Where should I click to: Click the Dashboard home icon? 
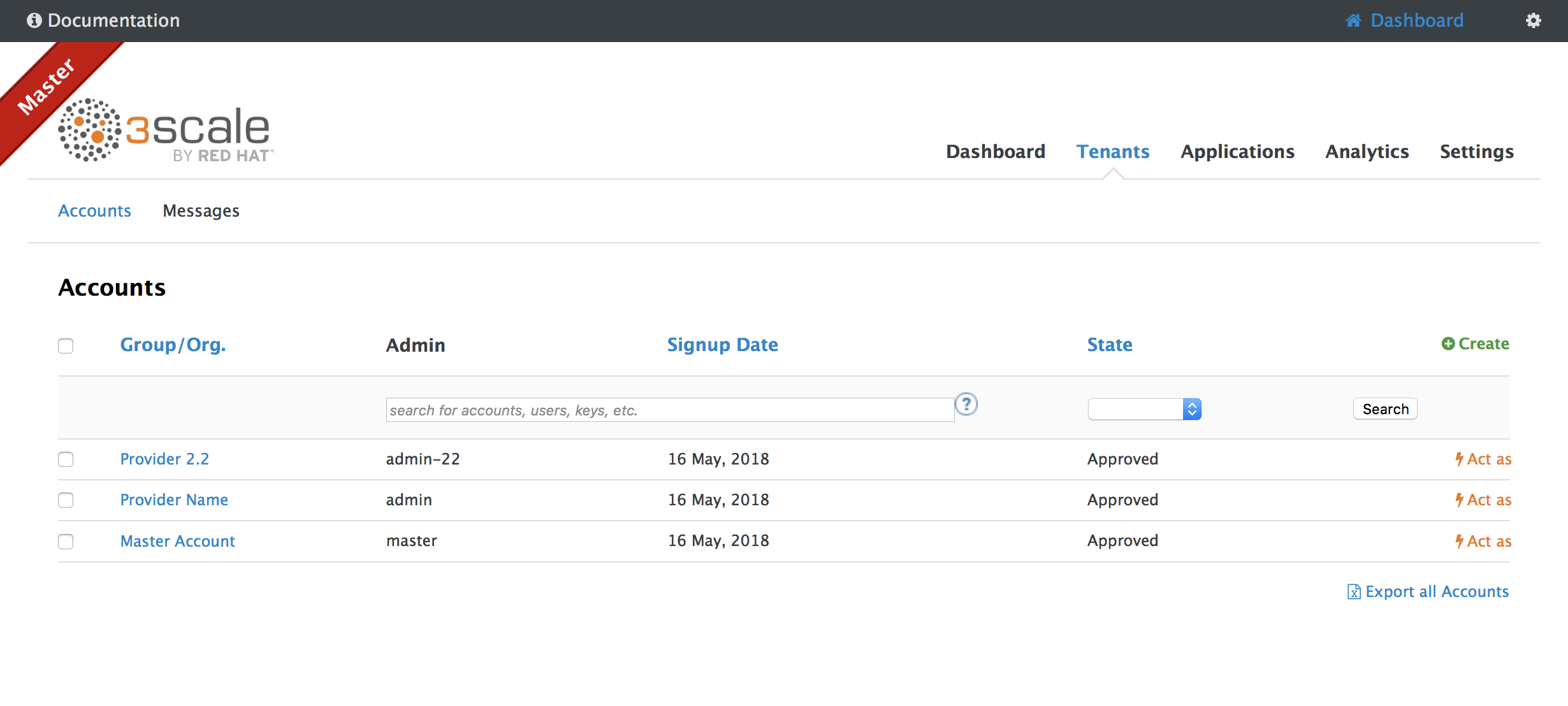(x=1357, y=19)
